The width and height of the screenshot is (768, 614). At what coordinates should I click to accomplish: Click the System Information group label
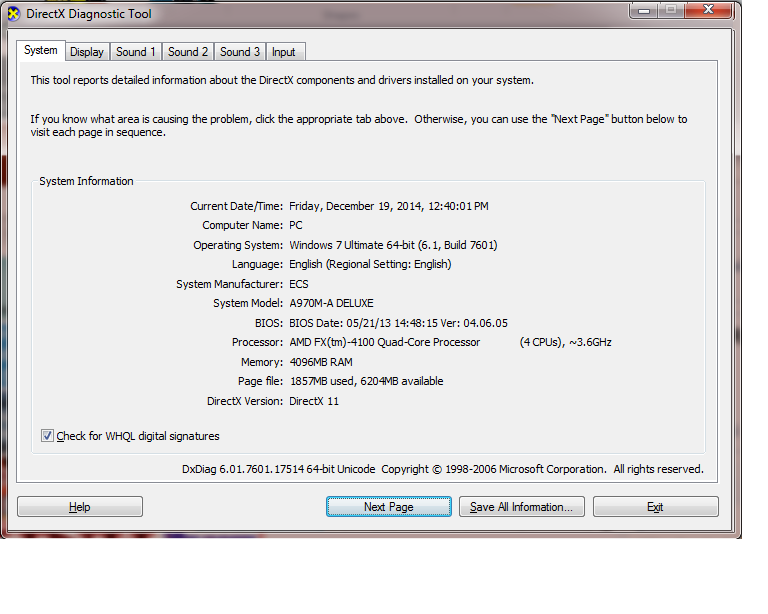(x=86, y=181)
